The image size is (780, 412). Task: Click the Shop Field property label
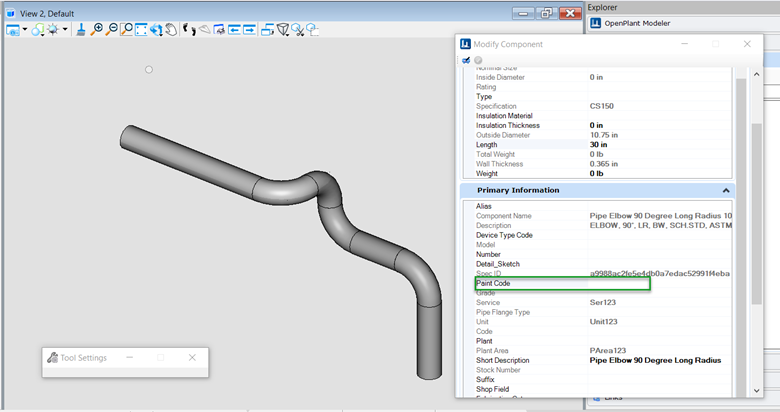coord(492,389)
